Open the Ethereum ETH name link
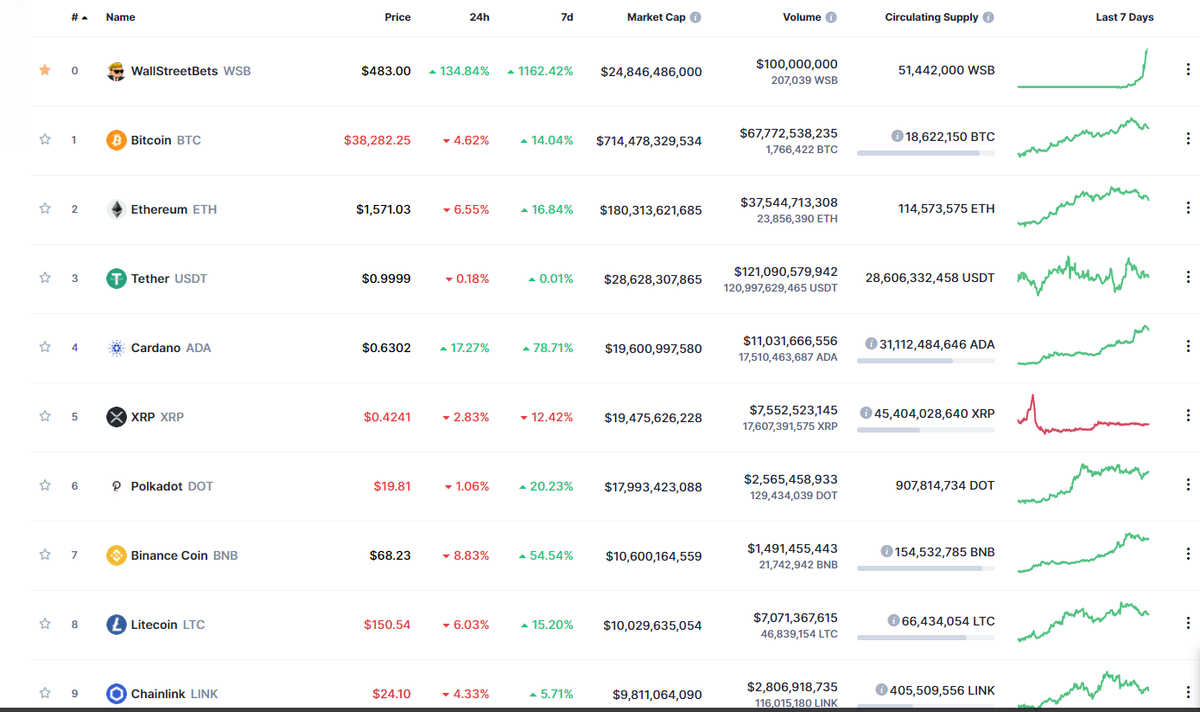This screenshot has height=712, width=1200. (174, 209)
